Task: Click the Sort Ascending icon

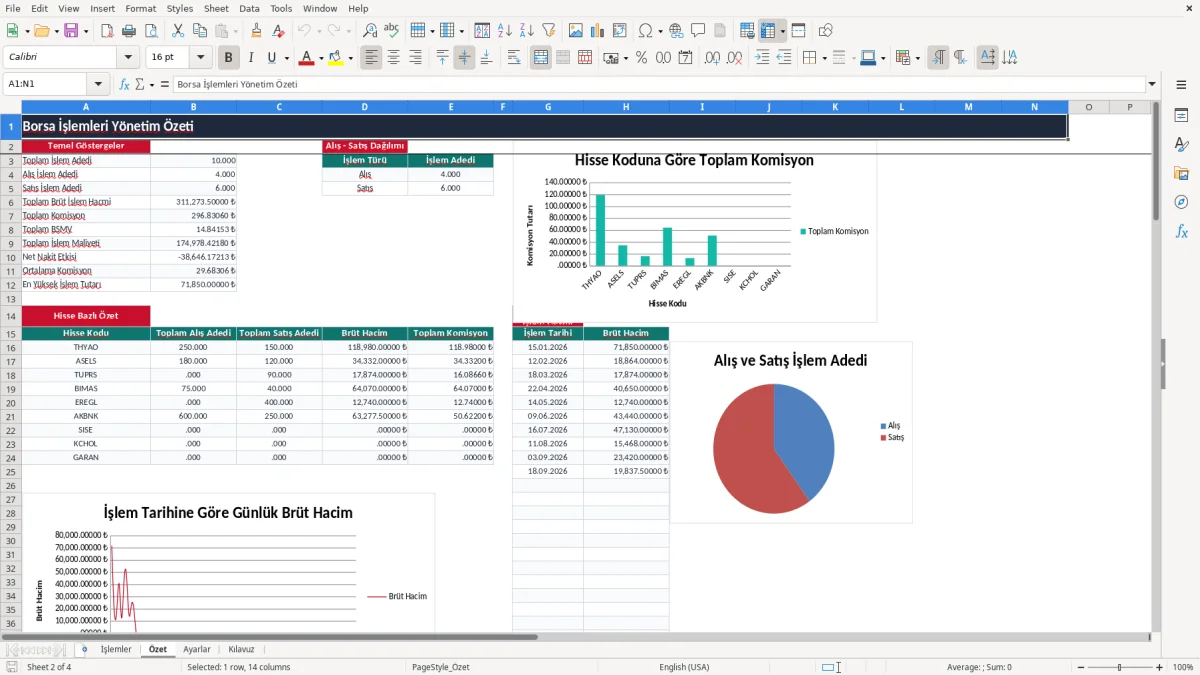Action: 505,31
